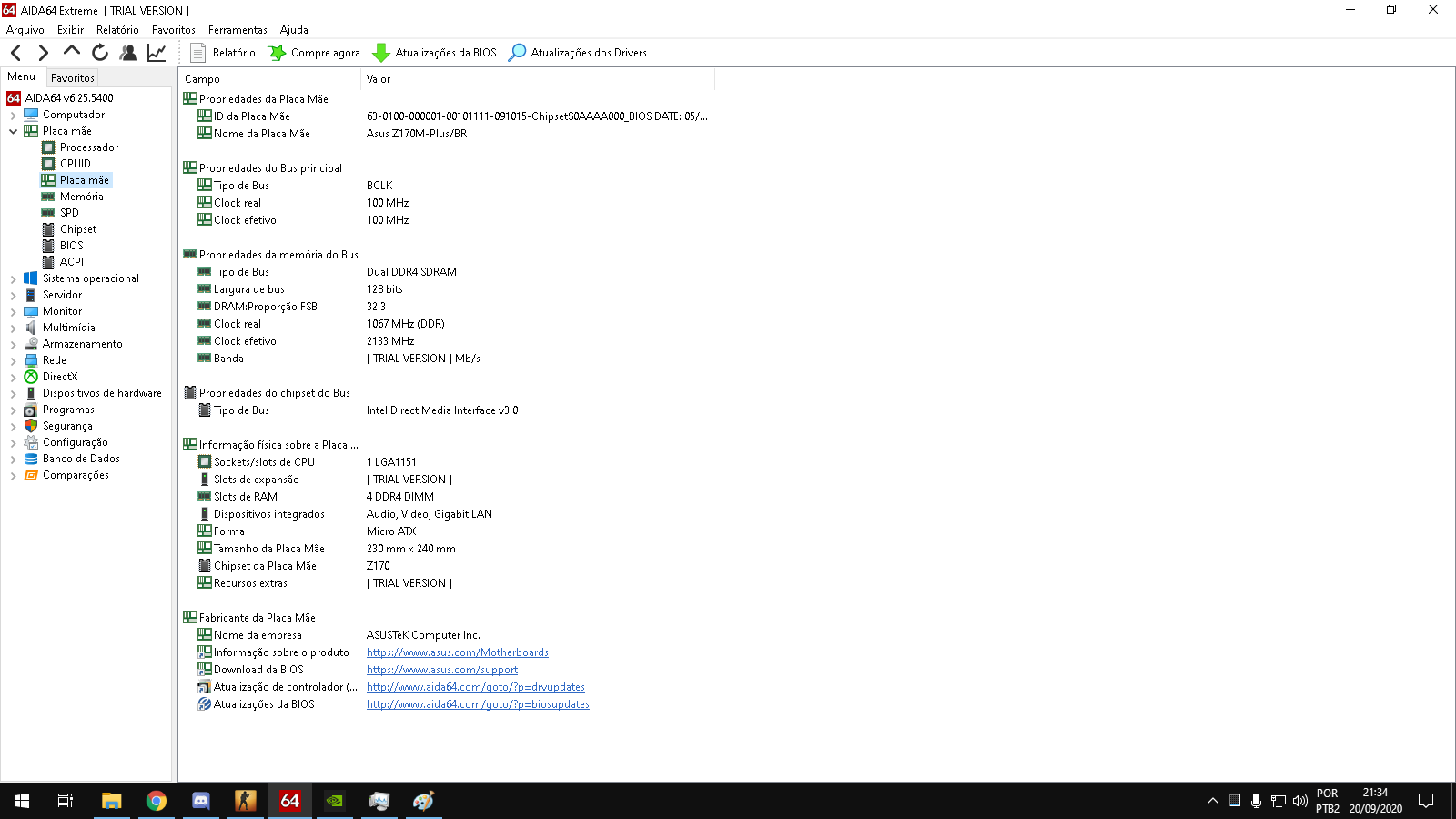1456x819 pixels.
Task: Select Chipset in the tree
Action: click(x=78, y=229)
